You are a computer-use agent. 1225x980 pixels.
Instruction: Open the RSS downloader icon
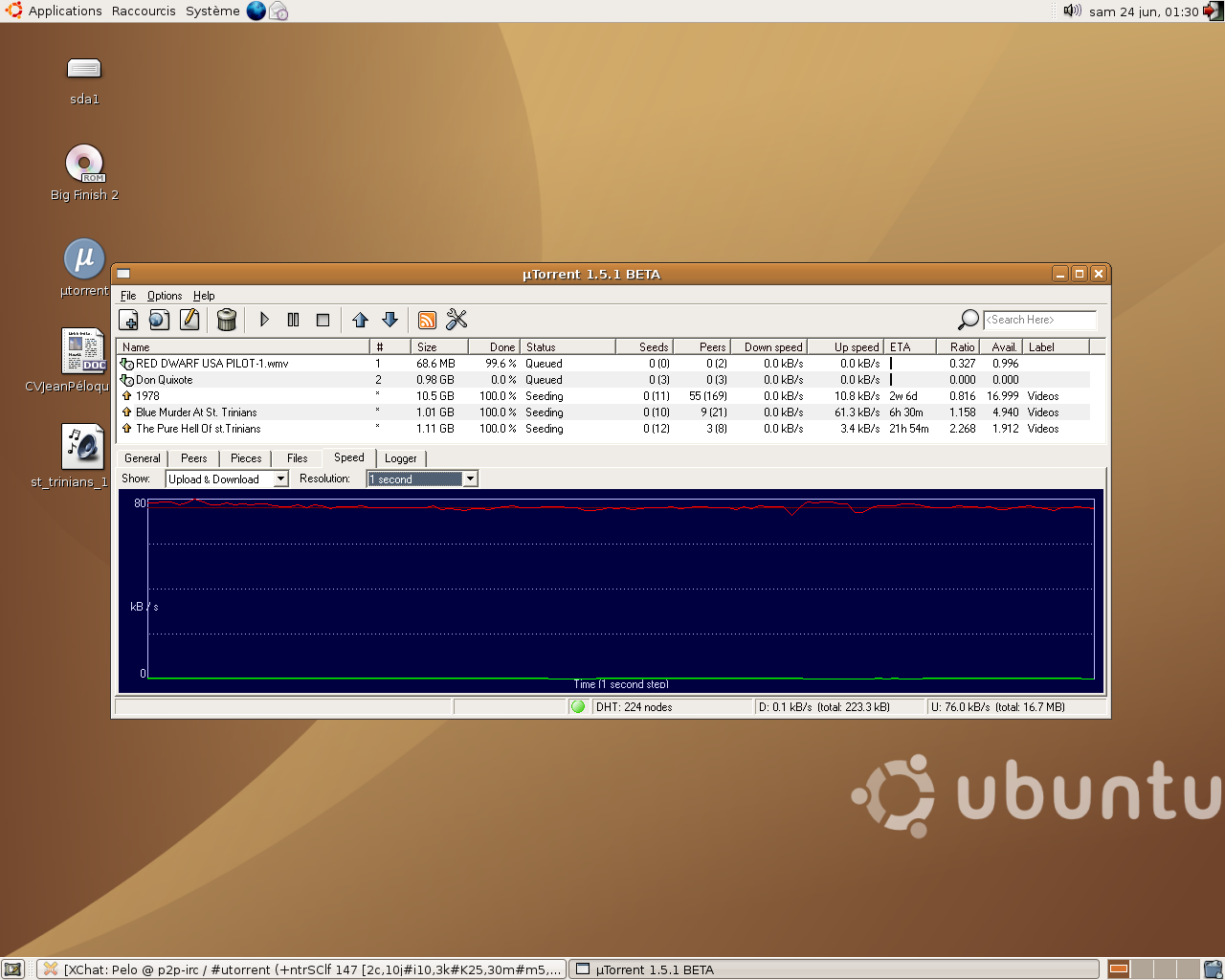click(x=428, y=320)
